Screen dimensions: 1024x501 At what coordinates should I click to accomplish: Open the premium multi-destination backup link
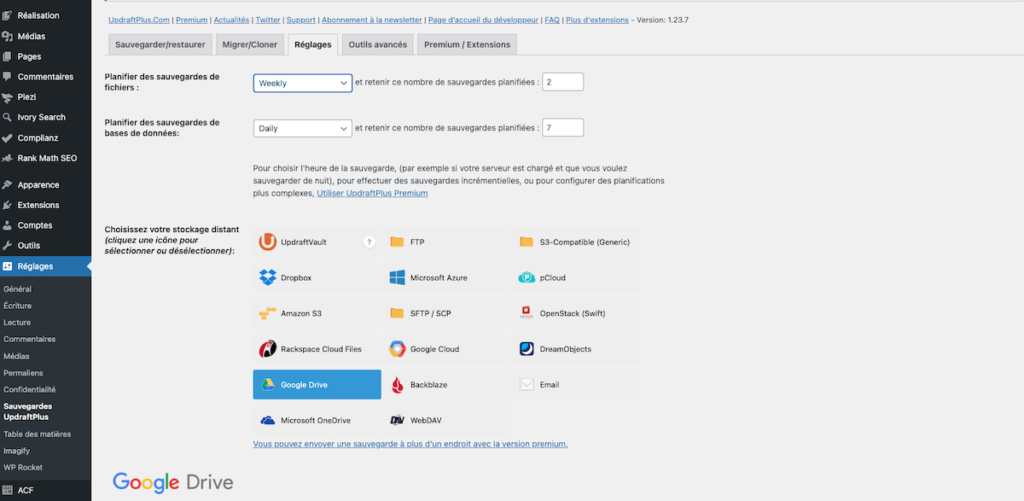410,444
